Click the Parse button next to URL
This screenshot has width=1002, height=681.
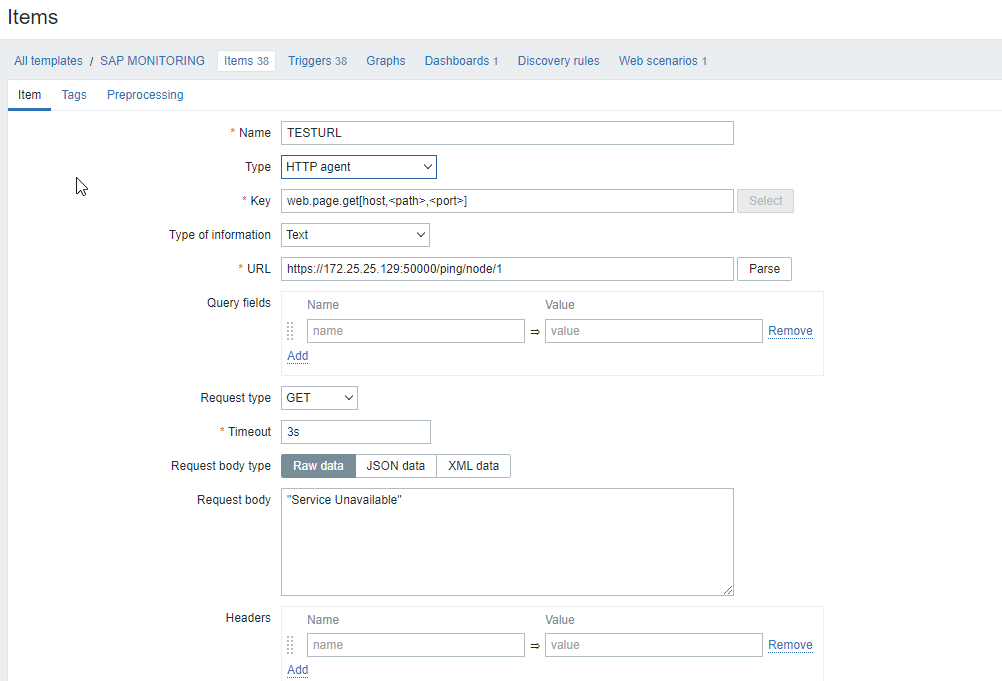pyautogui.click(x=764, y=269)
